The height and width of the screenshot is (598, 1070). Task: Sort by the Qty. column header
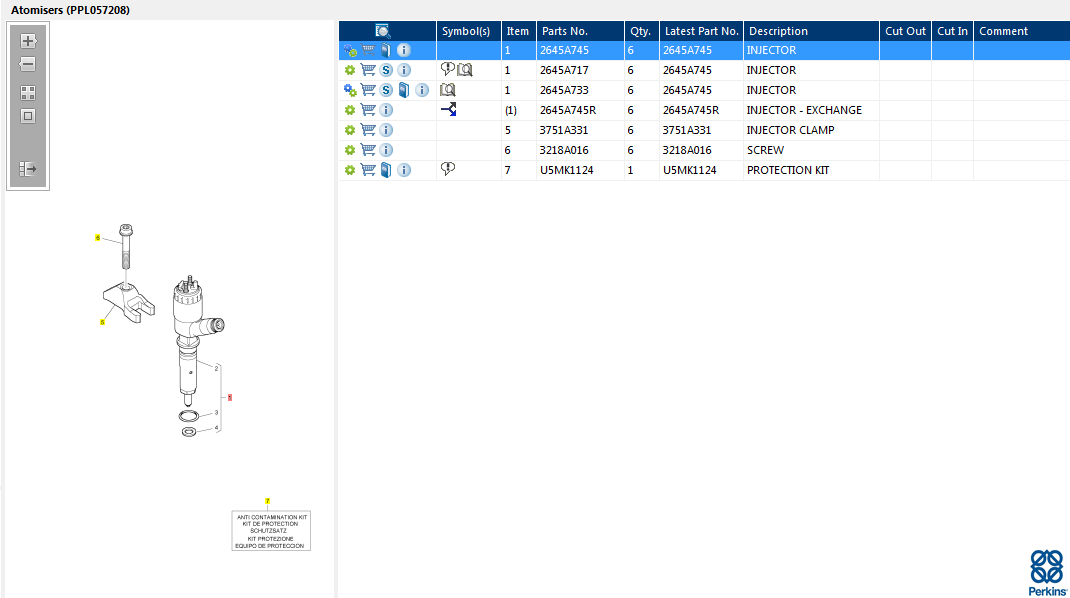point(641,31)
